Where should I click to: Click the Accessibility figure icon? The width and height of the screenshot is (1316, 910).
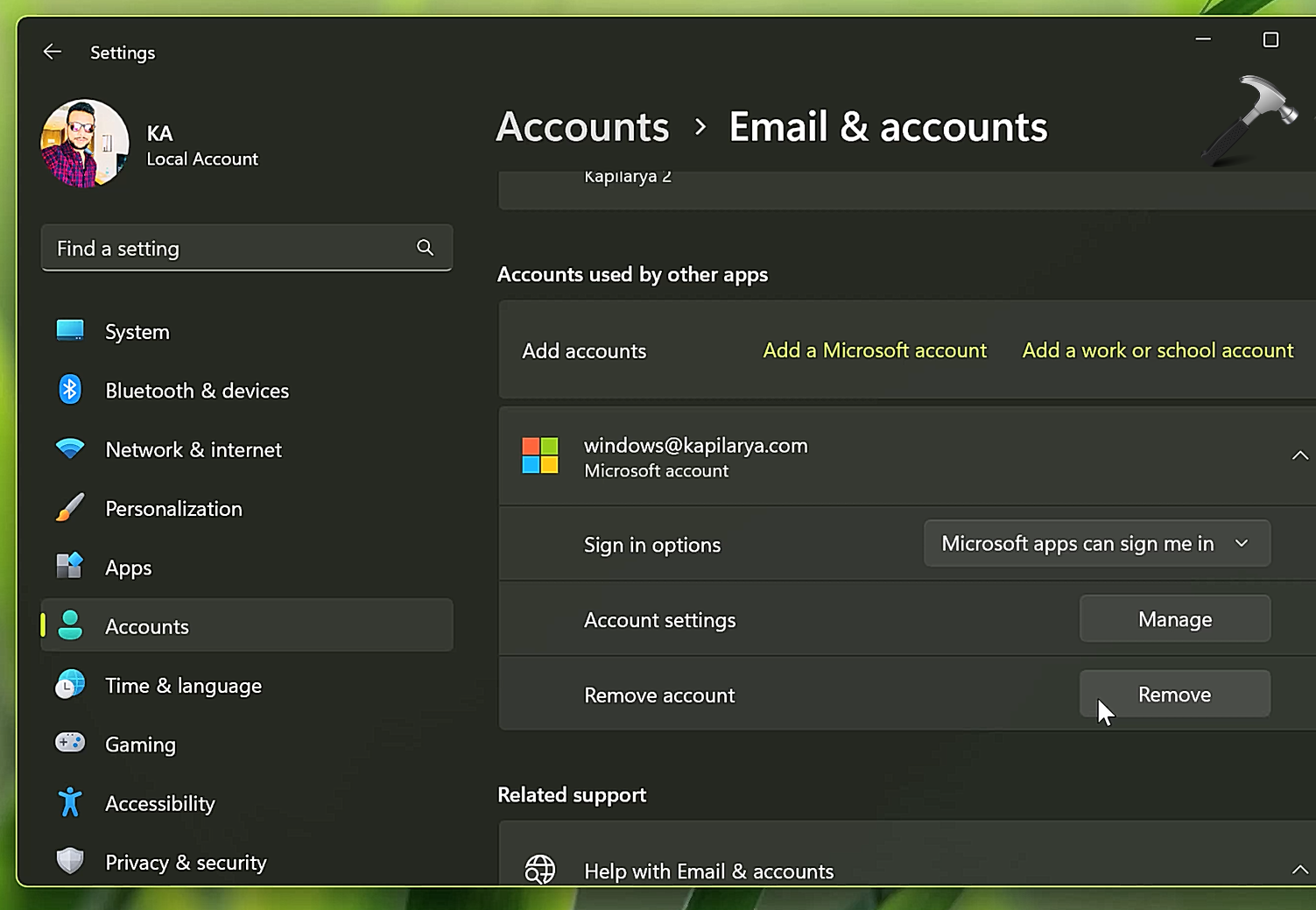pyautogui.click(x=70, y=802)
